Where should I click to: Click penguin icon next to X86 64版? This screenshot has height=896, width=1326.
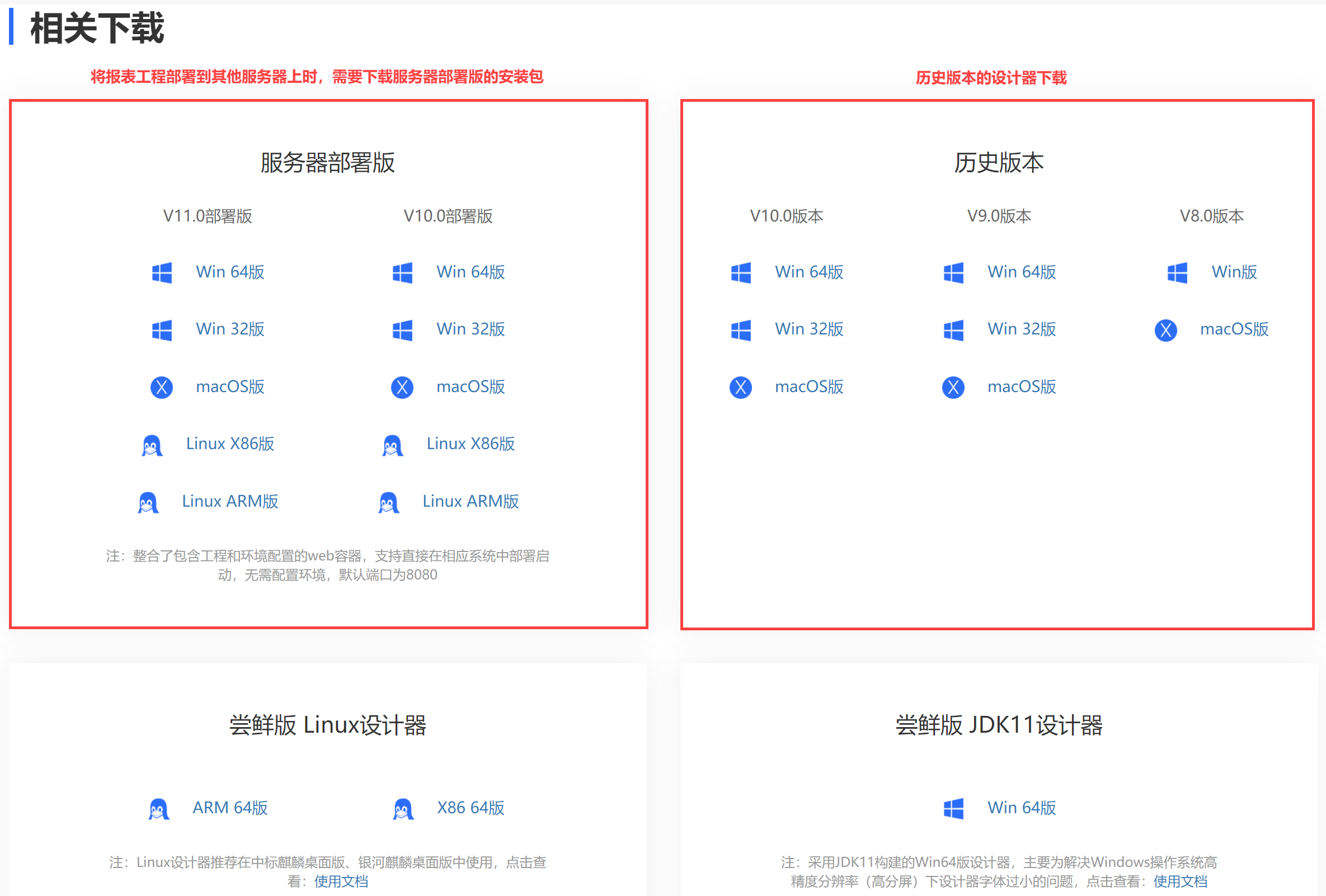[402, 808]
